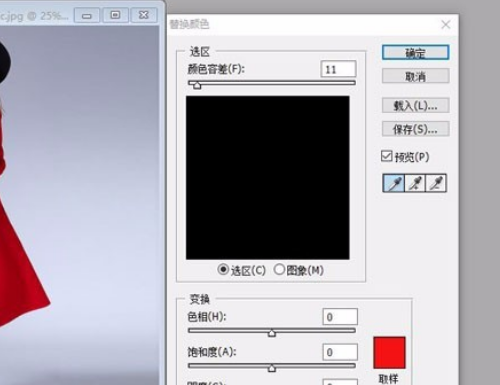
Task: Click the 饱和度(A) slider handle
Action: pyautogui.click(x=272, y=368)
